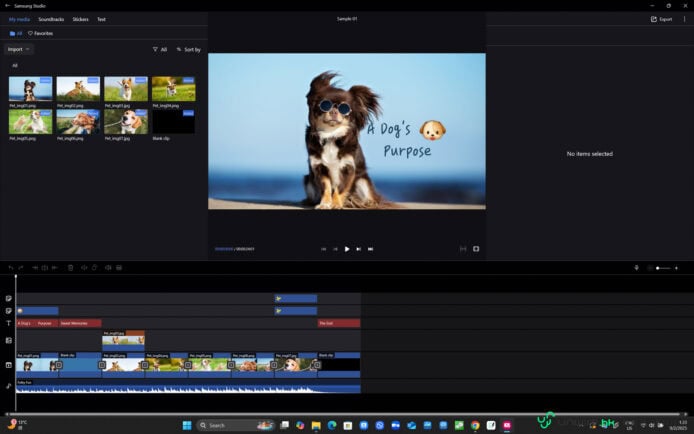Click the trash delete icon in timeline toolbar
Viewport: 694px width, 434px height.
[x=70, y=267]
